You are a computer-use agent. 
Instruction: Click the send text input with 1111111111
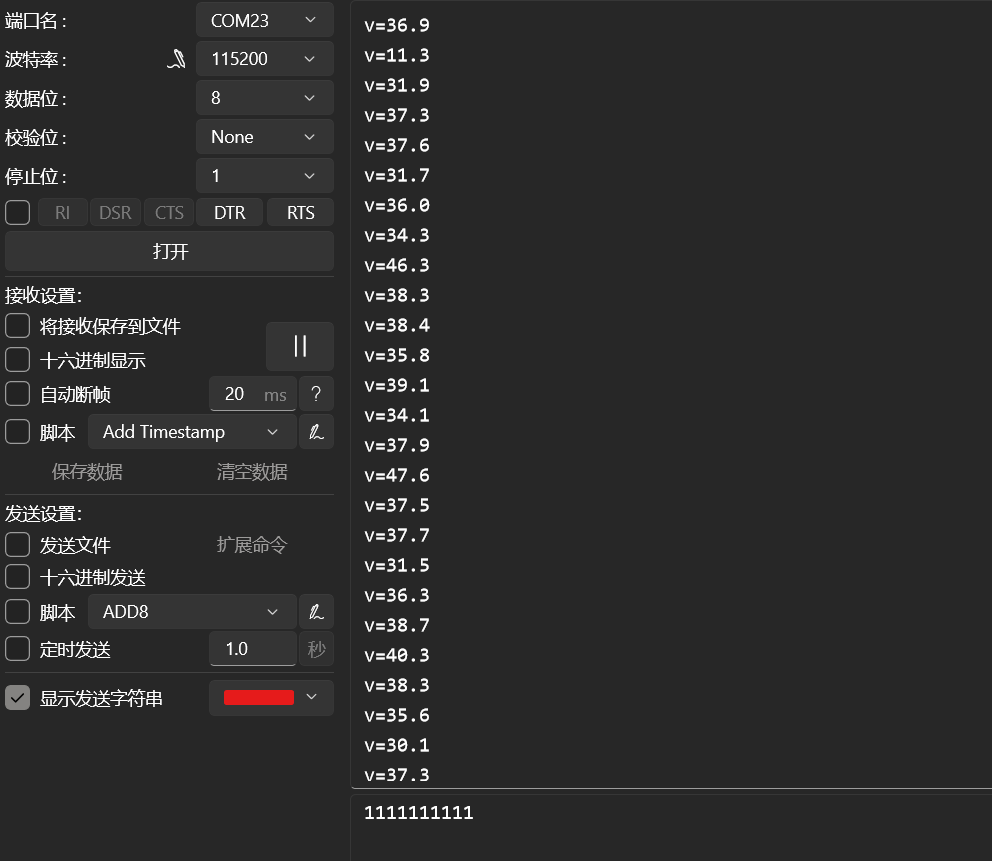coord(670,814)
